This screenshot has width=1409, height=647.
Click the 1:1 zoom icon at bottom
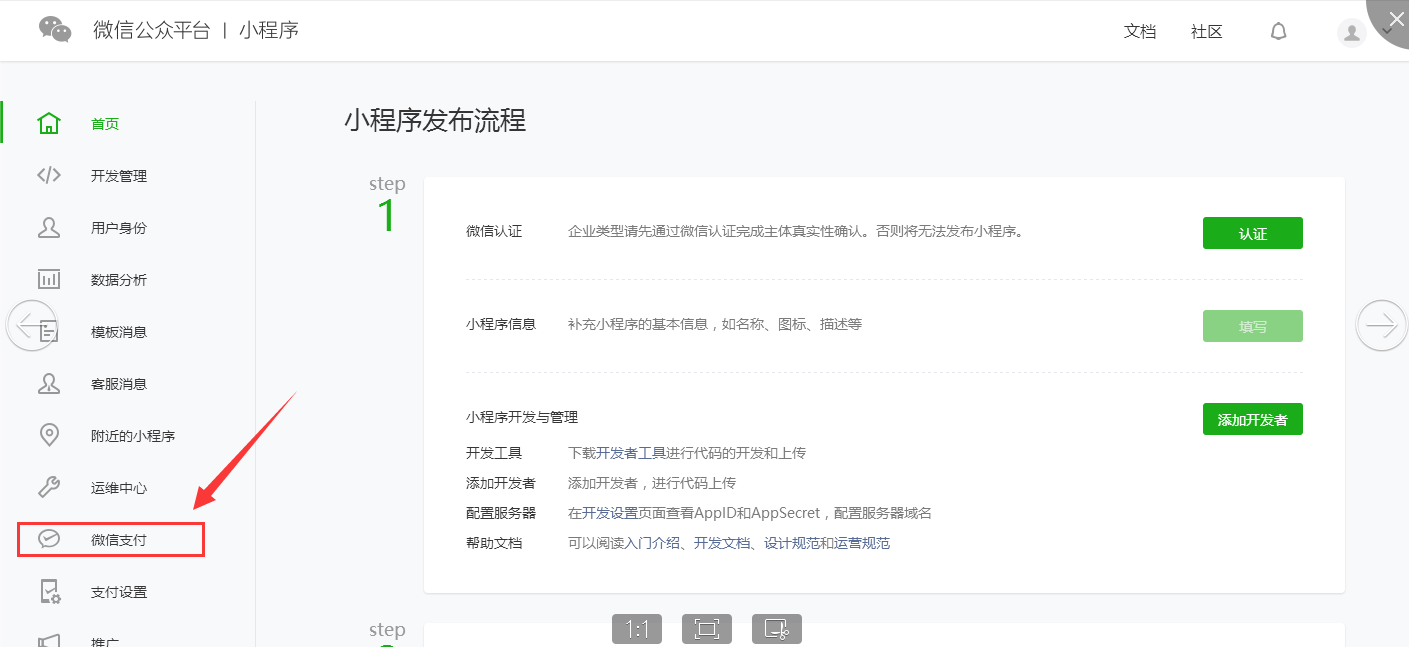pyautogui.click(x=636, y=628)
